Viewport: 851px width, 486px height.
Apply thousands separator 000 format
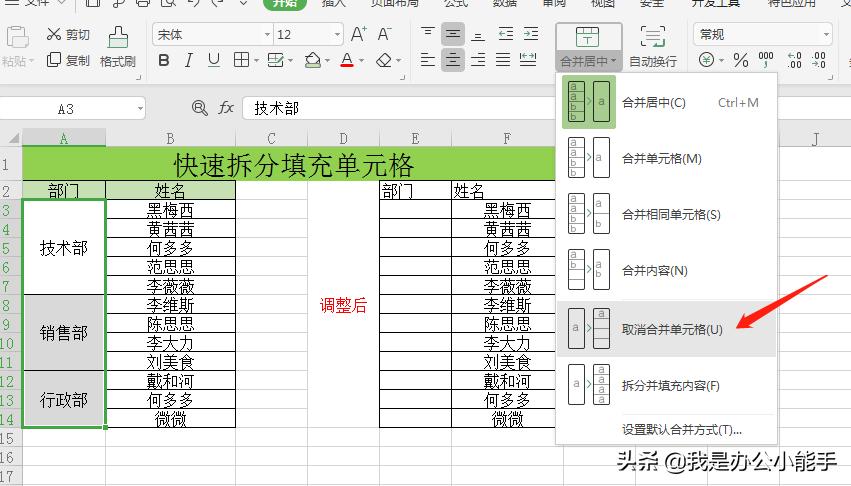click(x=766, y=59)
